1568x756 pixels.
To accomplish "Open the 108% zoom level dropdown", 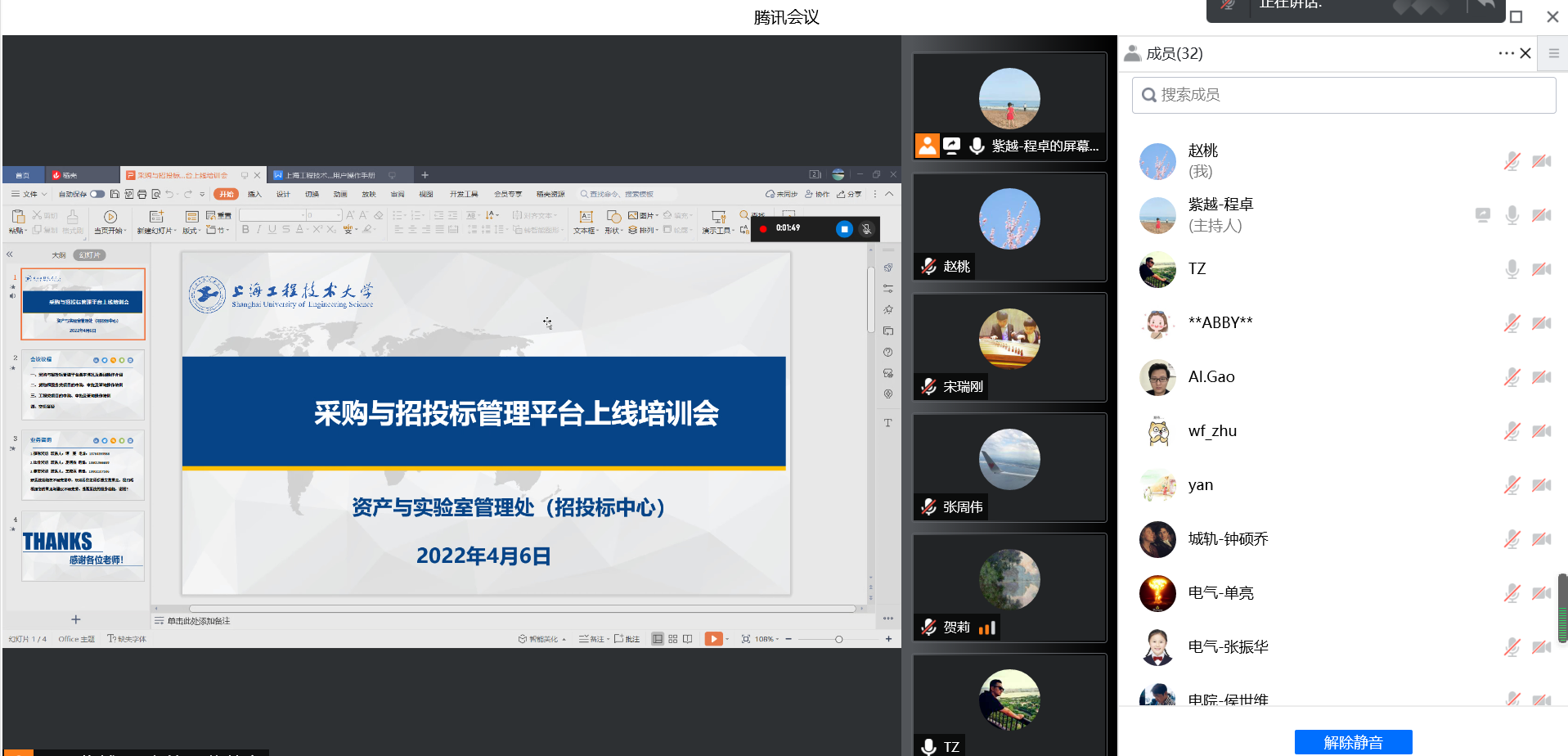I will [766, 639].
